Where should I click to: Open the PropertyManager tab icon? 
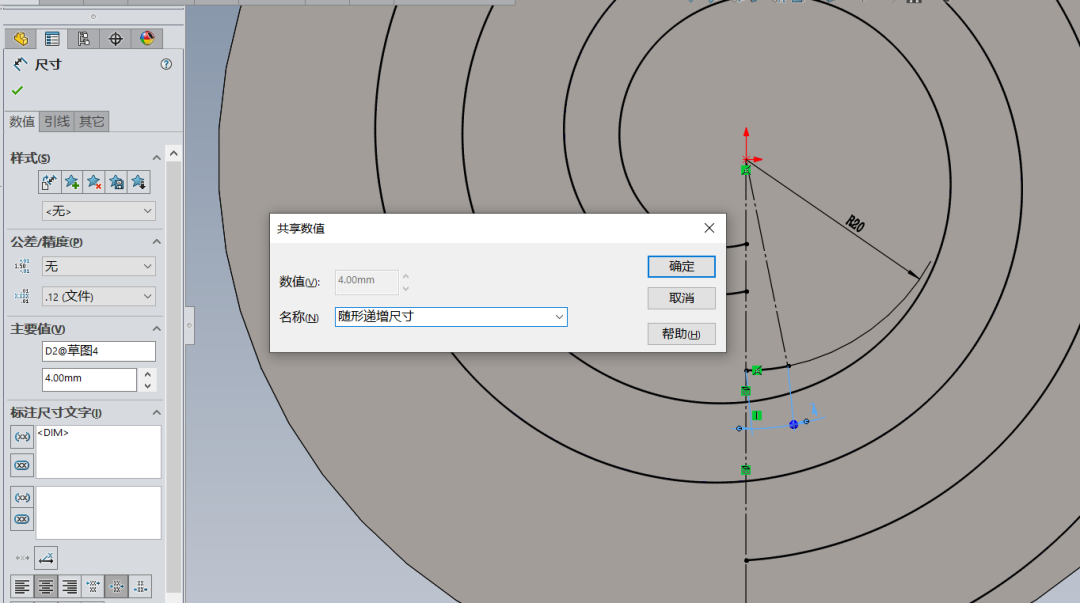(51, 39)
